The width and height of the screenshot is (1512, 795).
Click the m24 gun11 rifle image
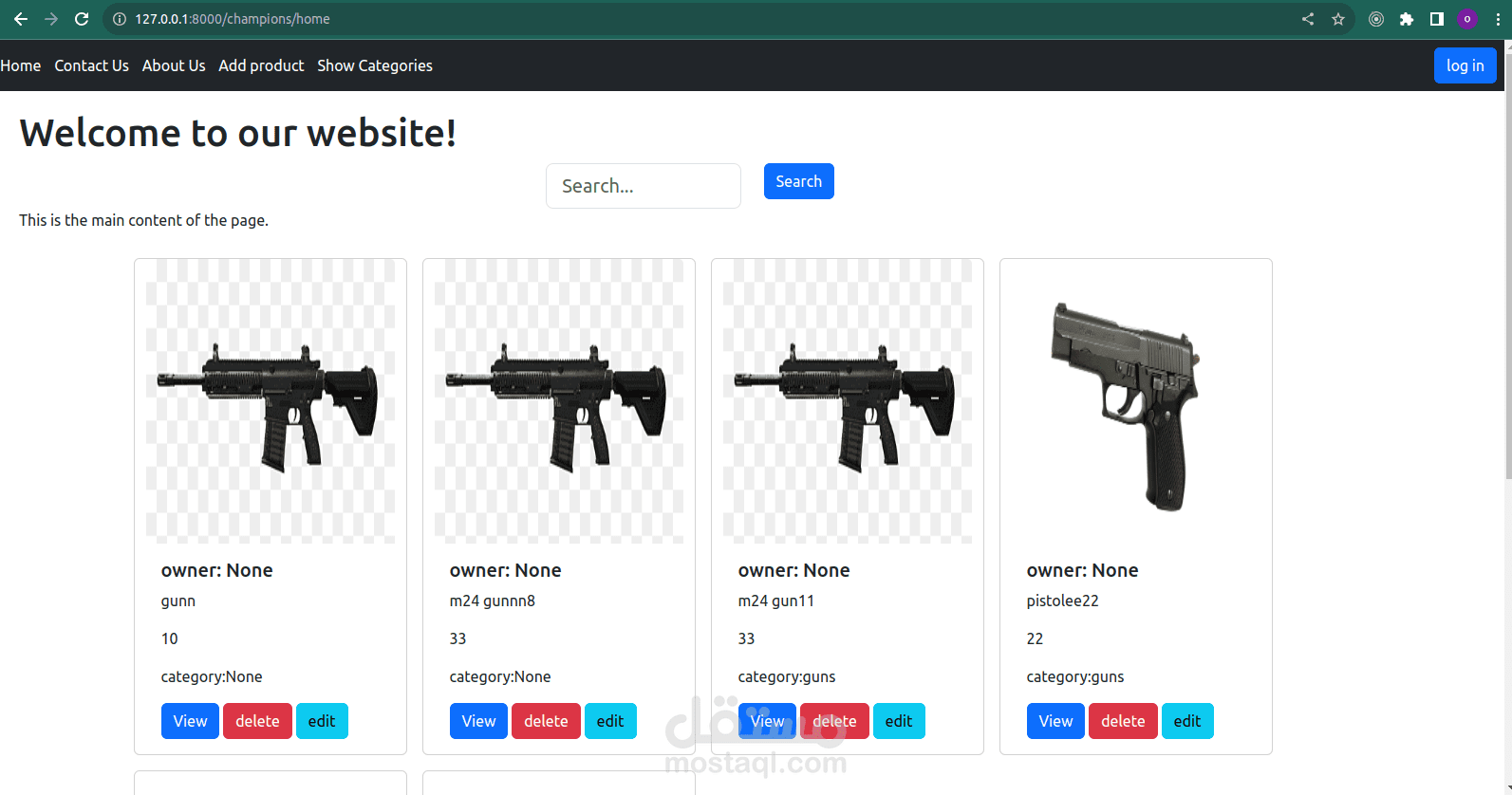[x=848, y=401]
